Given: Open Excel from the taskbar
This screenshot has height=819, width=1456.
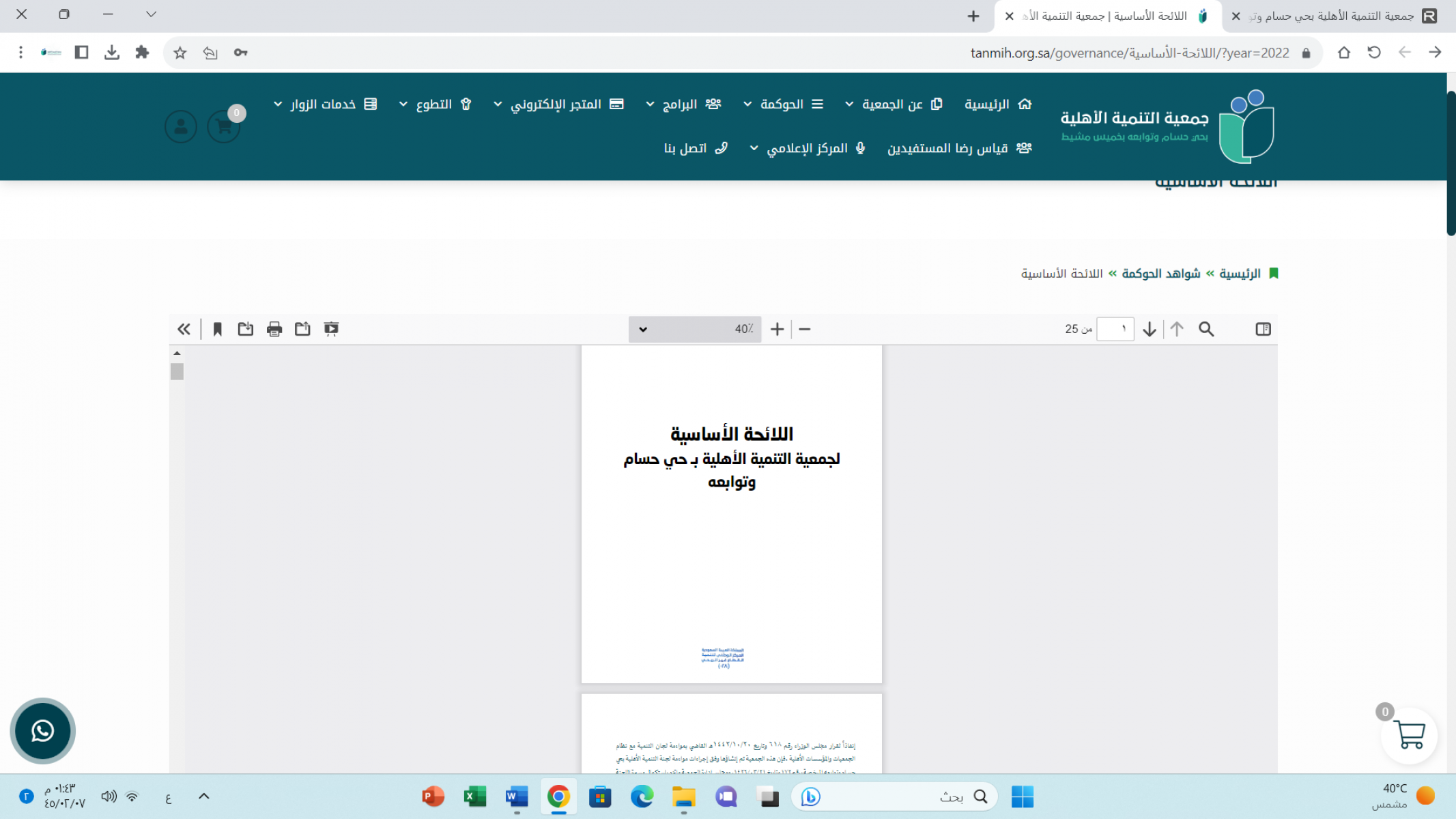Looking at the screenshot, I should point(474,796).
